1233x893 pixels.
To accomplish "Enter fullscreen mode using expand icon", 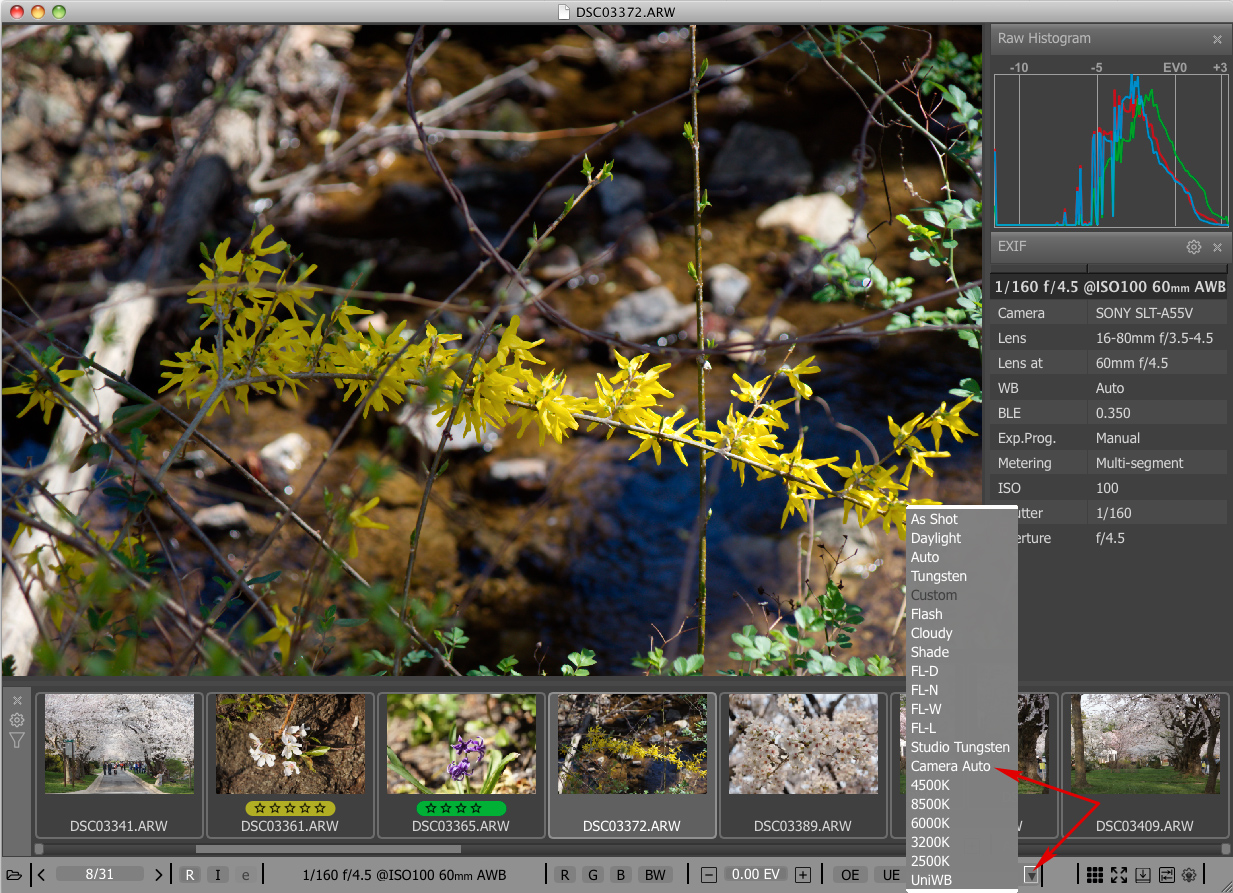I will (x=1119, y=875).
